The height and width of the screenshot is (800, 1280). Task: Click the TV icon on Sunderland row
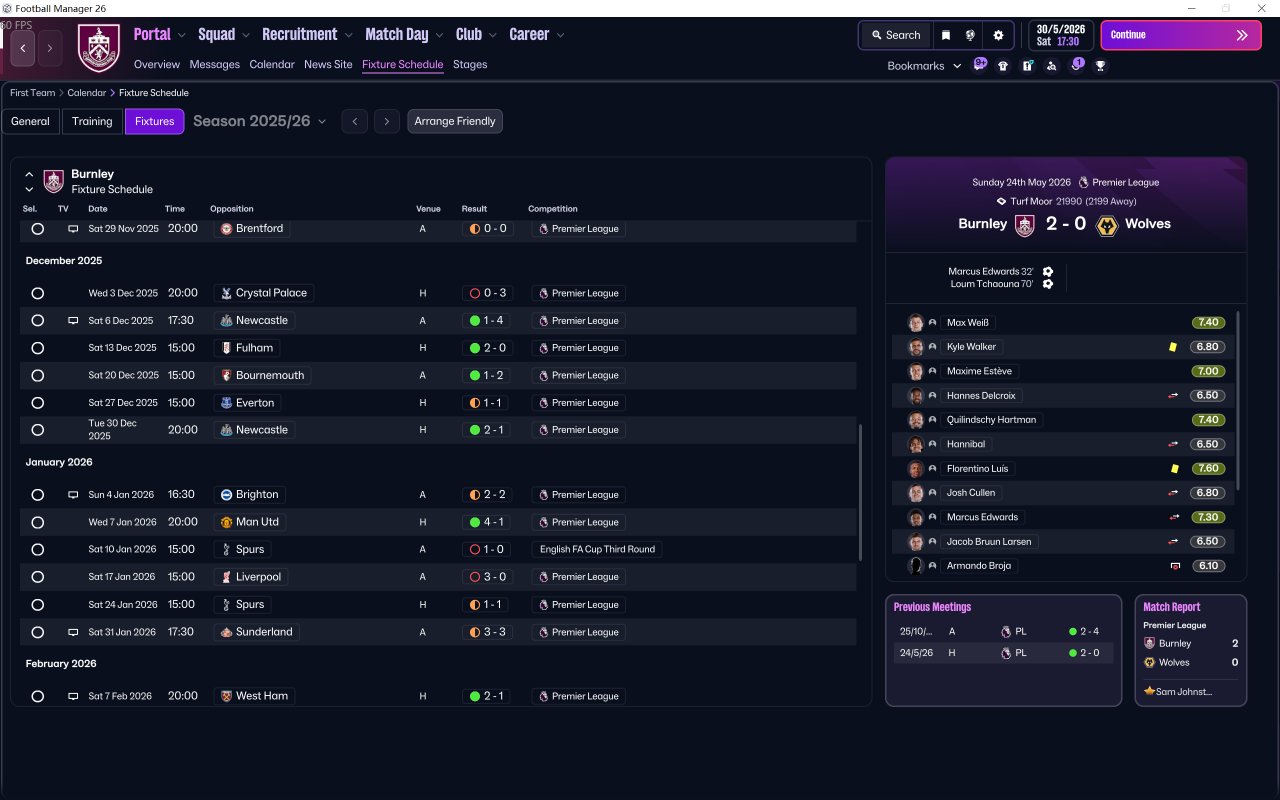(x=73, y=632)
